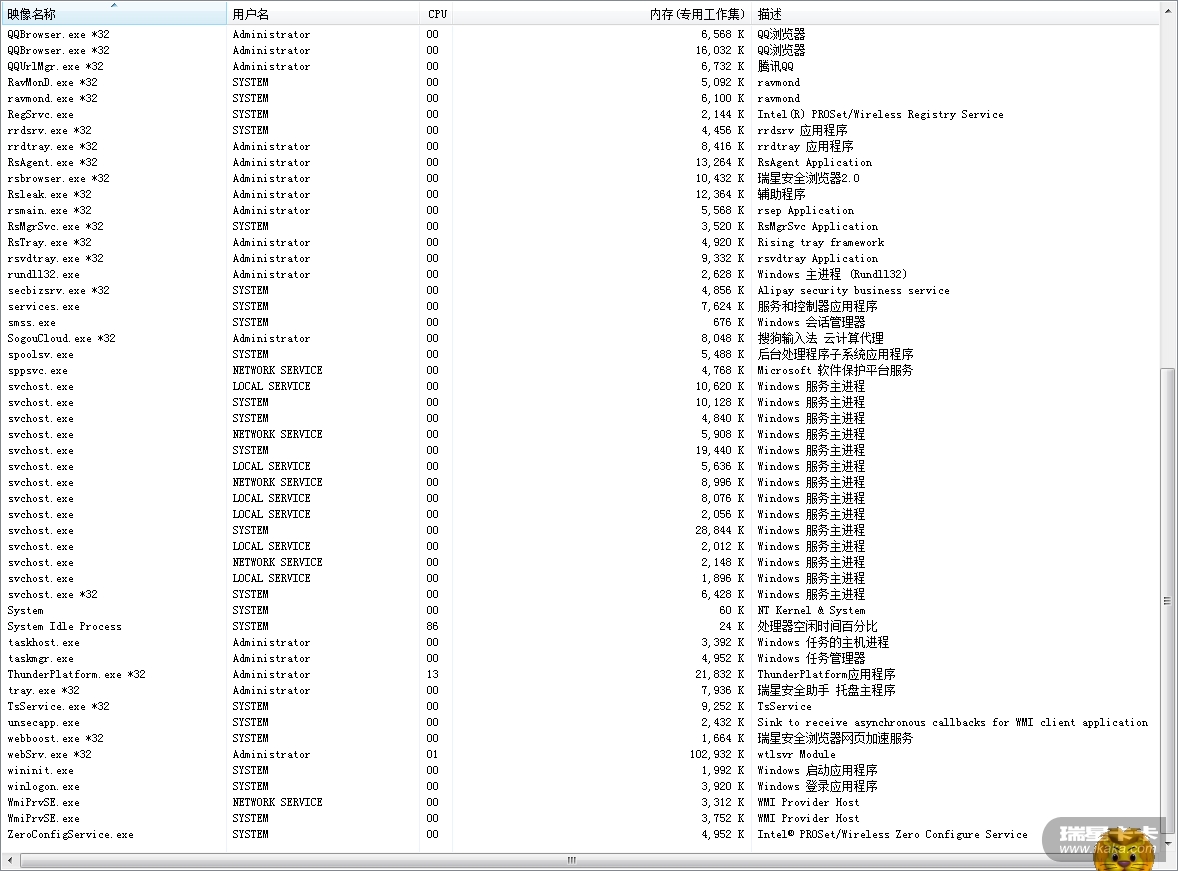Select System Idle Process row
The height and width of the screenshot is (871, 1178).
pyautogui.click(x=579, y=627)
